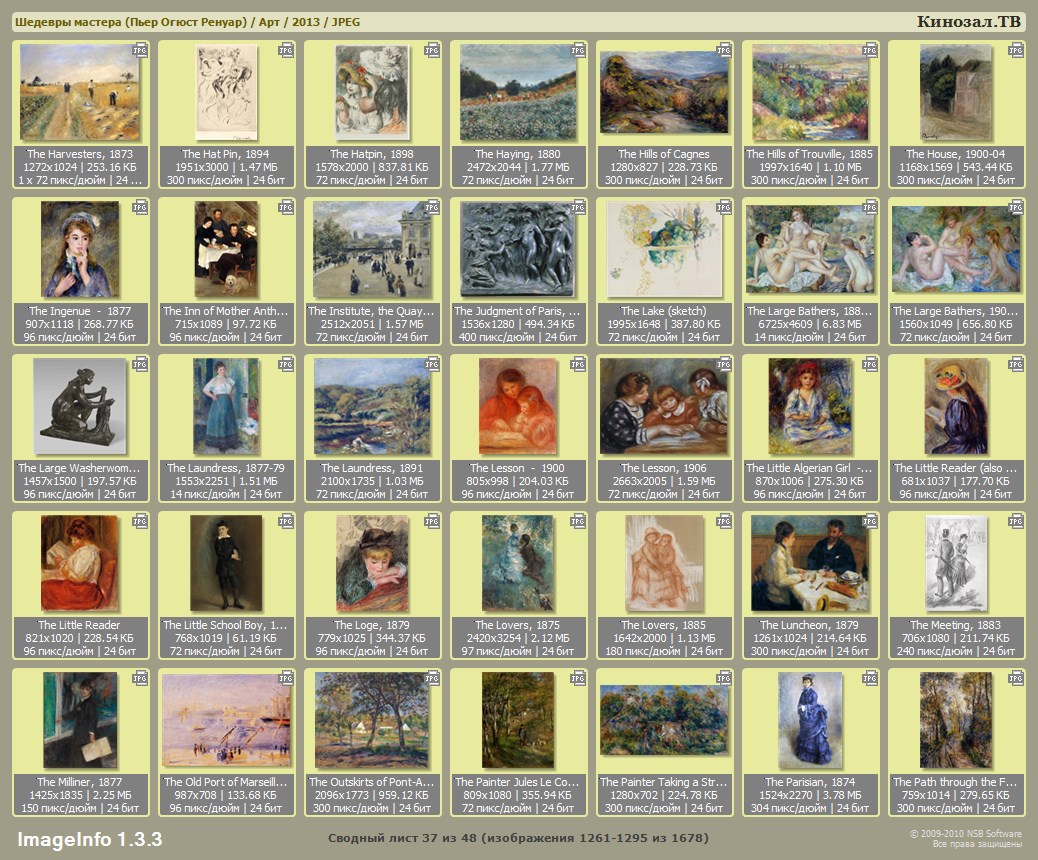Click the caption 'The Meeting, 1883'
Screen dimensions: 1038x860
[955, 625]
